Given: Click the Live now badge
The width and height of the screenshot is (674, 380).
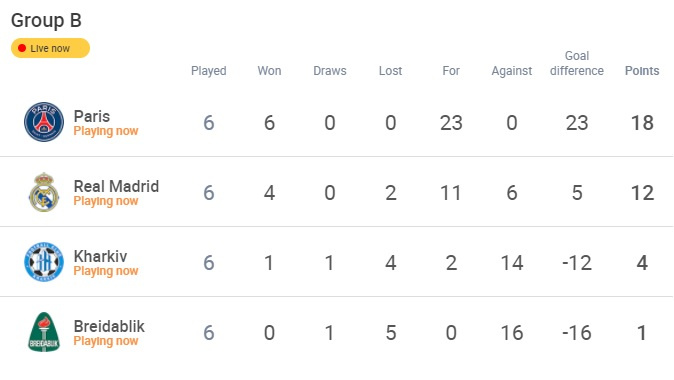Looking at the screenshot, I should (x=50, y=48).
